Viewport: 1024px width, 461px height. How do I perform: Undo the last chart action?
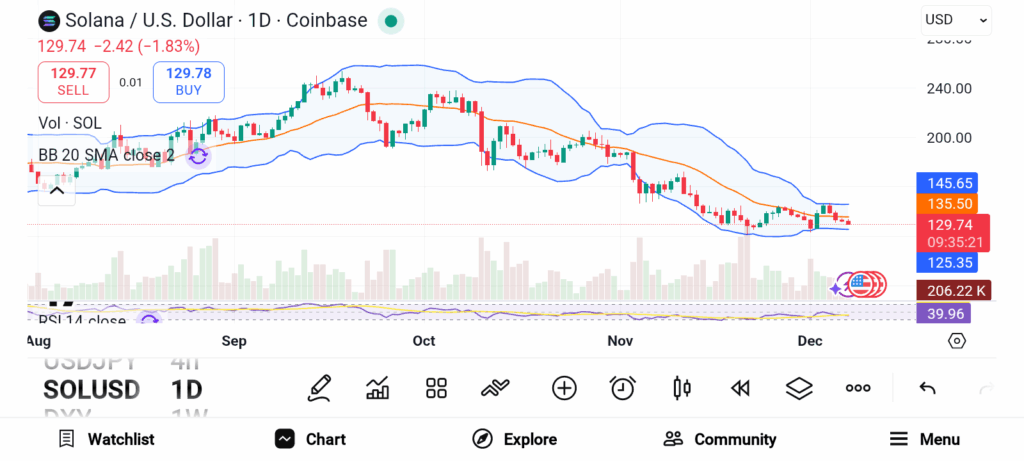tap(927, 388)
